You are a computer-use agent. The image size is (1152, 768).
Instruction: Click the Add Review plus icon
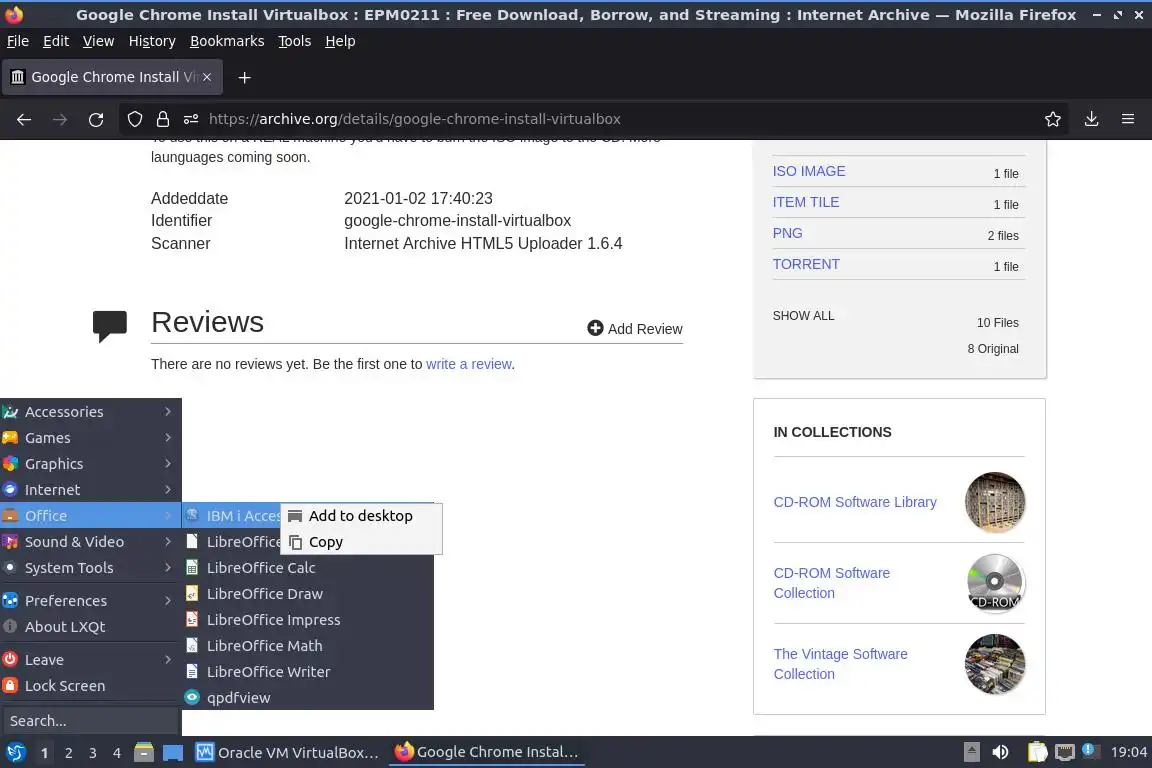595,329
